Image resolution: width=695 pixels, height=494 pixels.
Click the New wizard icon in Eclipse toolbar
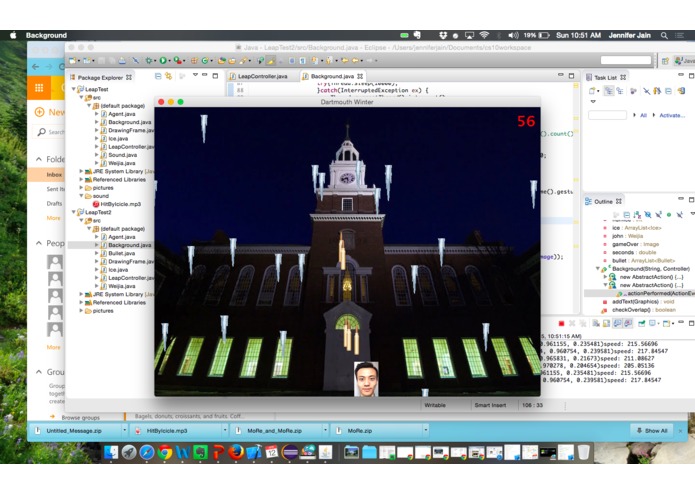[x=72, y=61]
